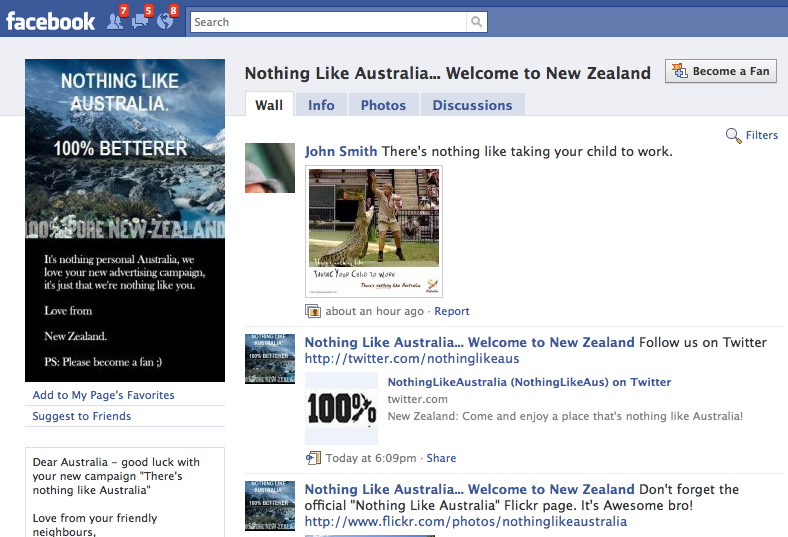This screenshot has height=537, width=788.
Task: Click John Smith's profile picture
Action: point(270,168)
